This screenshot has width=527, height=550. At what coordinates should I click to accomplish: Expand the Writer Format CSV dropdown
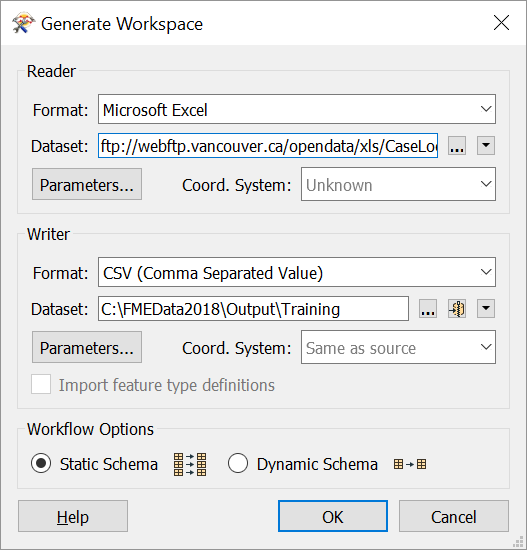(296, 272)
